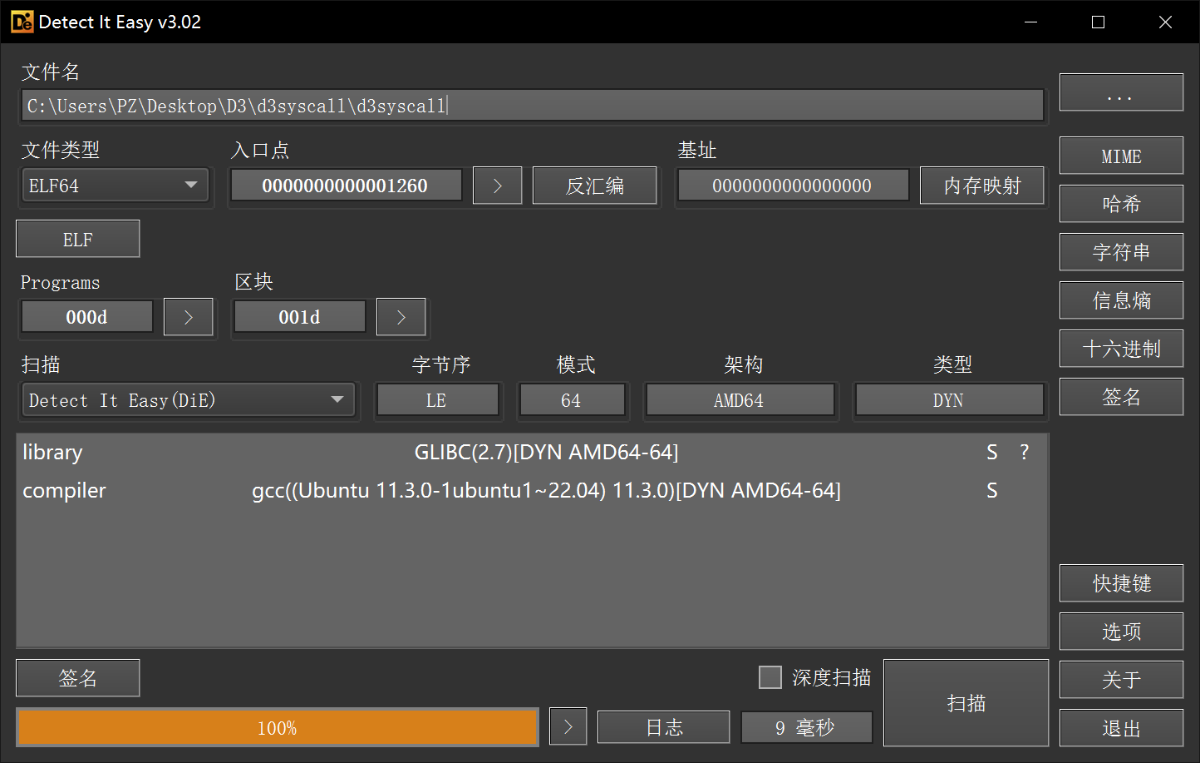Click the Detect It Easy app icon in title bar
1200x763 pixels.
tap(22, 22)
